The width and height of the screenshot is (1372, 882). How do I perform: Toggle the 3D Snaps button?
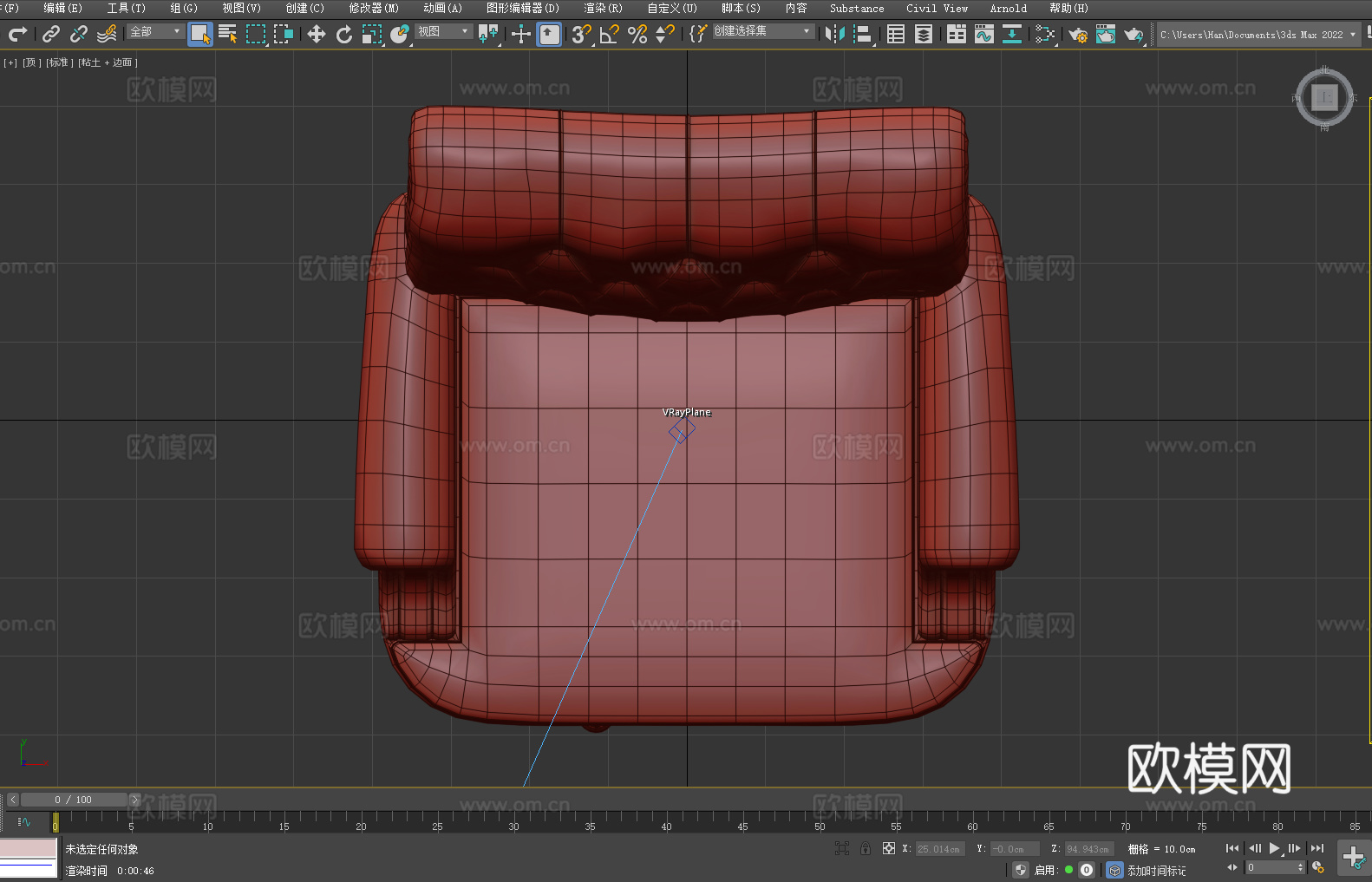tap(581, 34)
